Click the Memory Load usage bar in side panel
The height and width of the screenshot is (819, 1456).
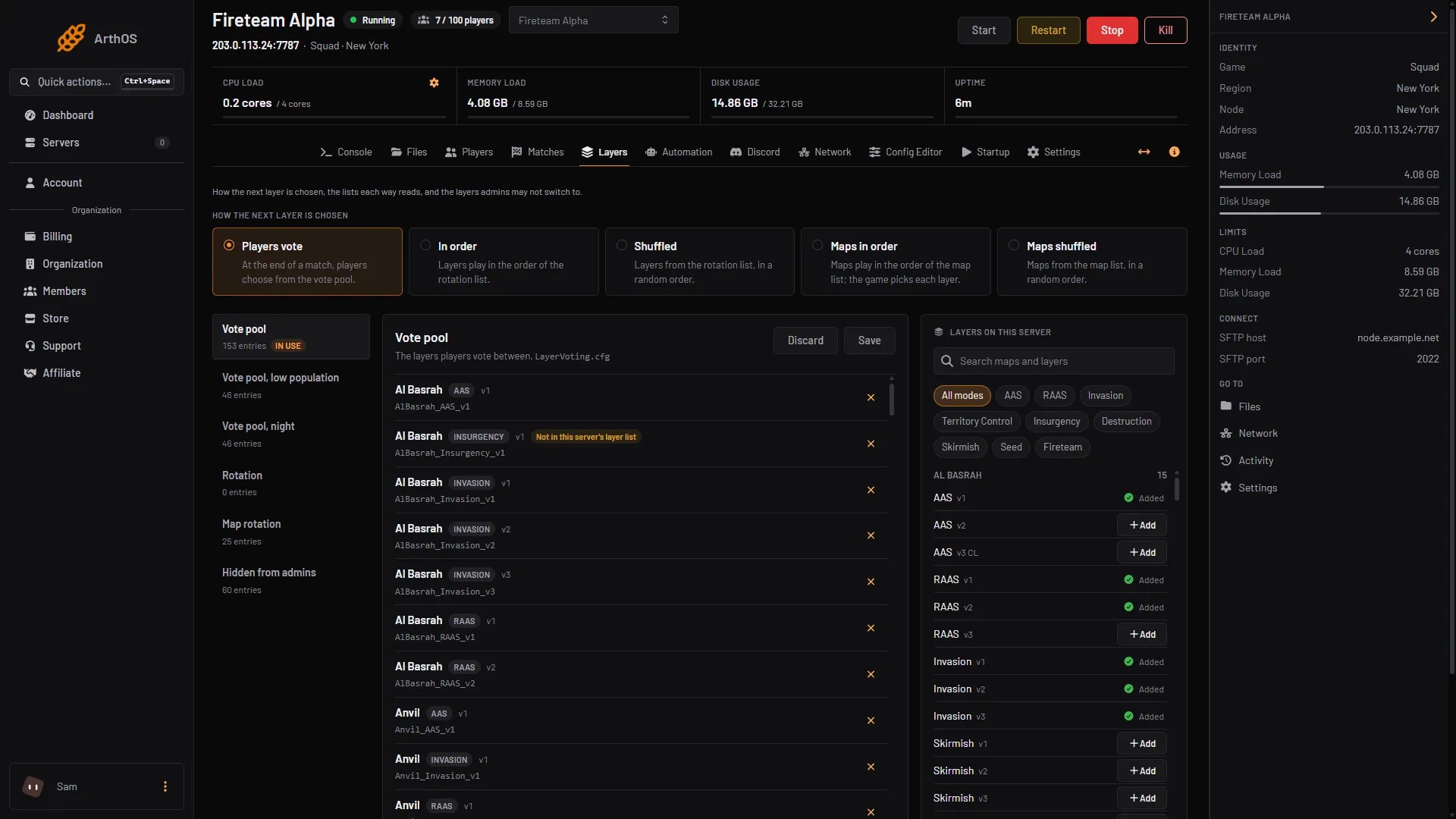[1329, 187]
